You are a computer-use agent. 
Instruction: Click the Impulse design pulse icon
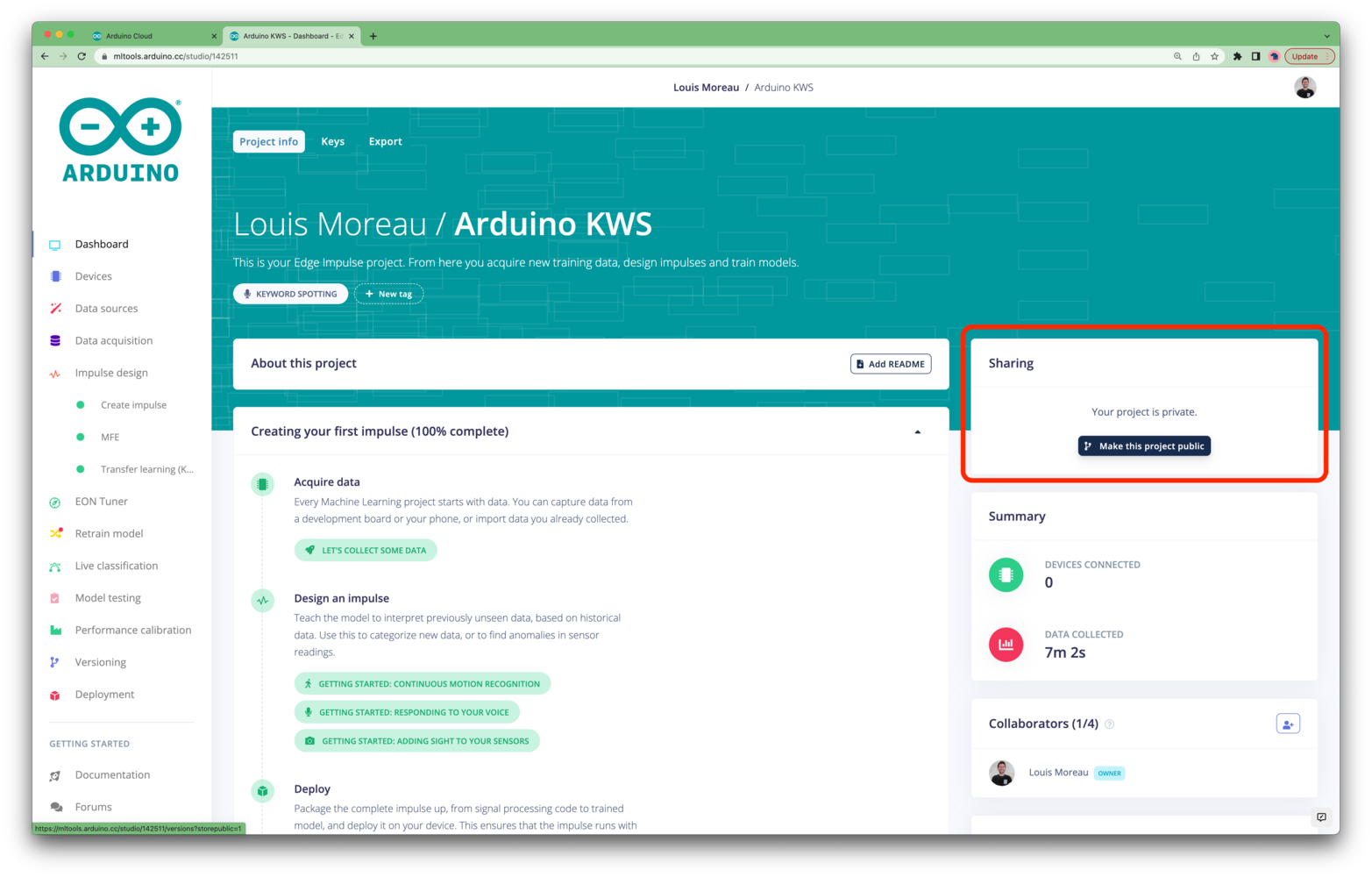click(55, 373)
